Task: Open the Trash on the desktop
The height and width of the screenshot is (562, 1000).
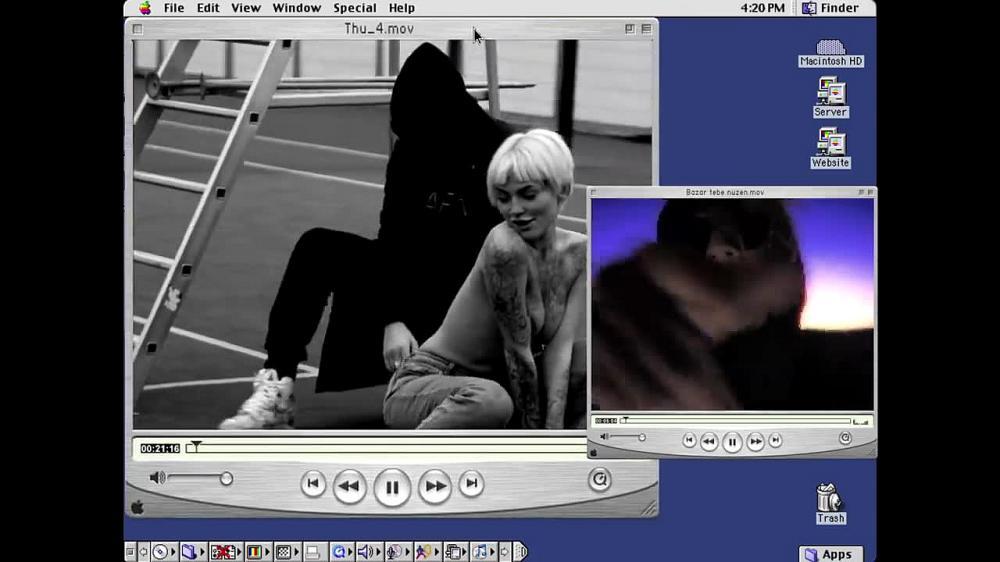Action: pyautogui.click(x=830, y=502)
